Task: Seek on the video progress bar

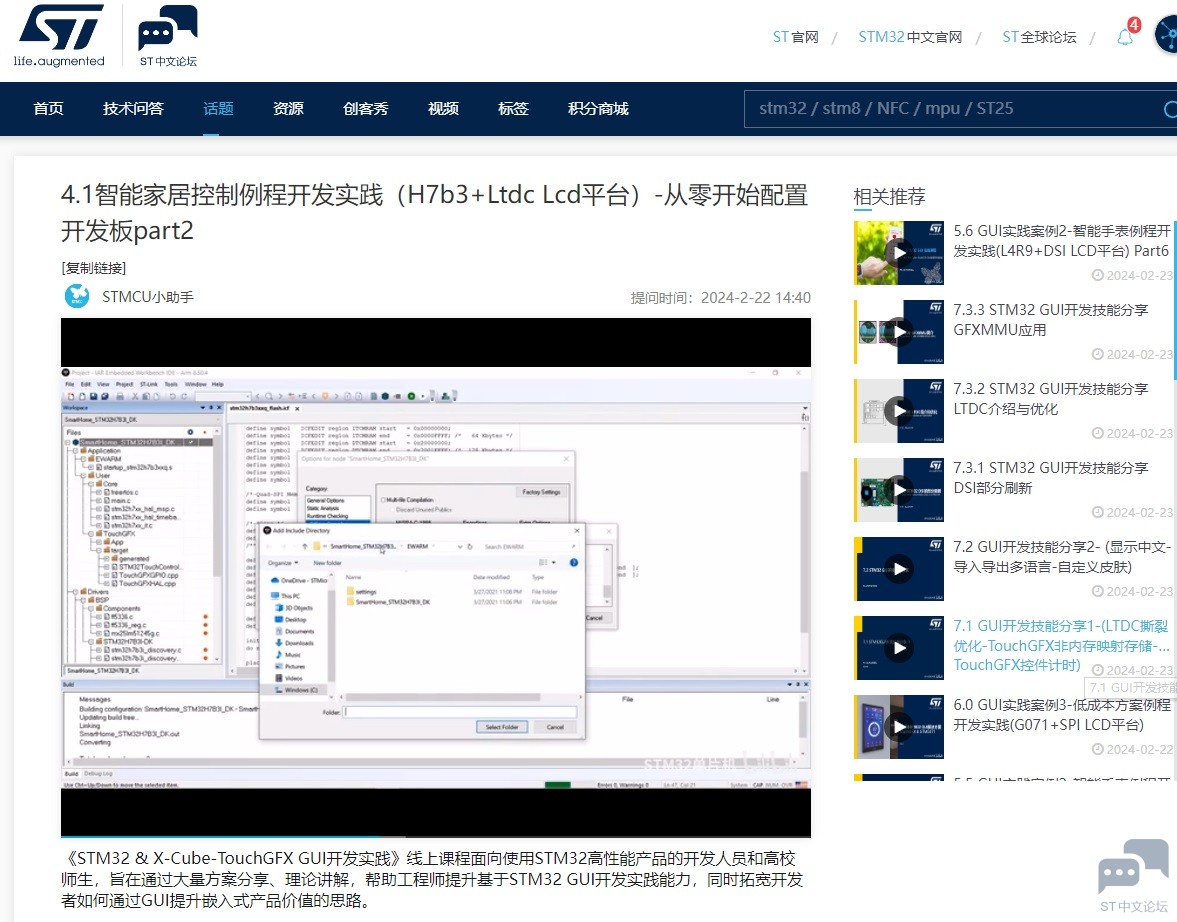Action: click(x=435, y=836)
